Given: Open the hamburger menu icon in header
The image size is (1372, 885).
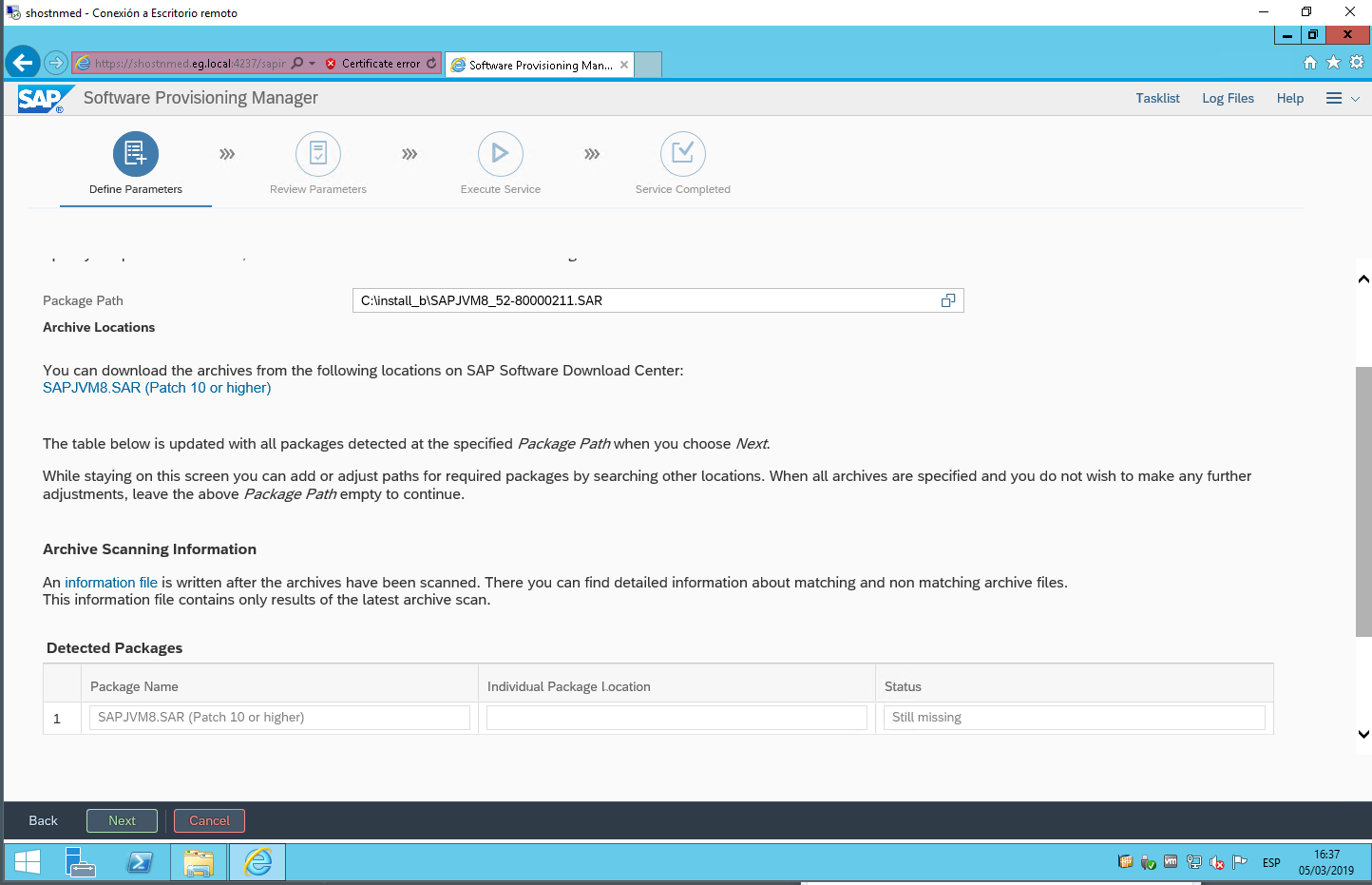Looking at the screenshot, I should click(1334, 99).
